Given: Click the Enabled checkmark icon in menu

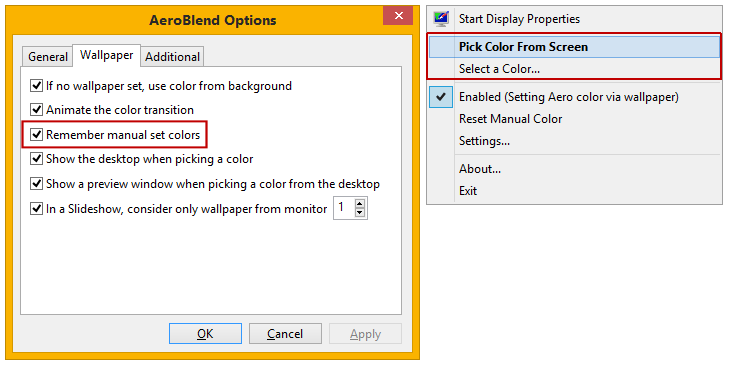Looking at the screenshot, I should 441,97.
